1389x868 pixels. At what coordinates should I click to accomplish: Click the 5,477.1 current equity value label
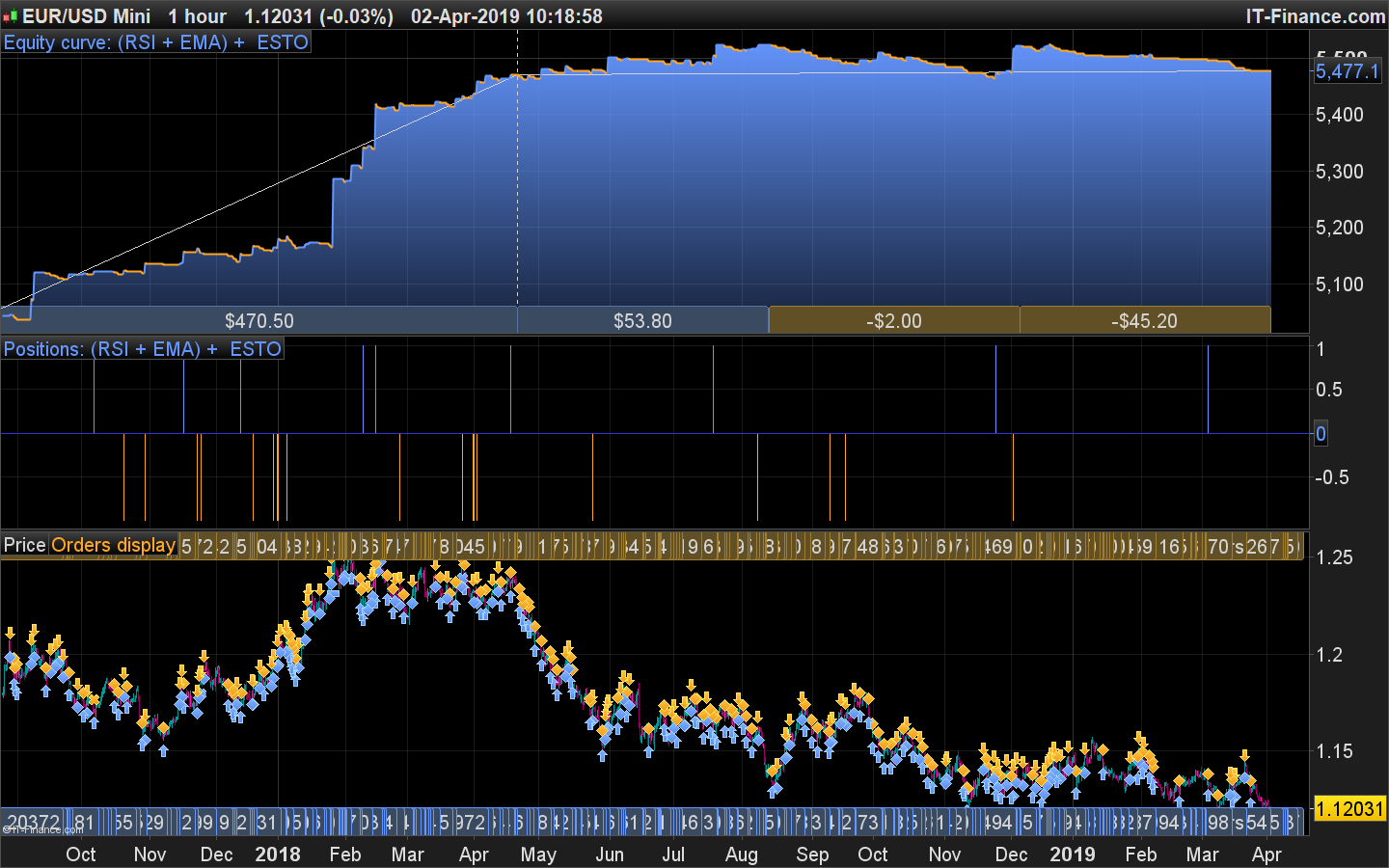(x=1348, y=71)
